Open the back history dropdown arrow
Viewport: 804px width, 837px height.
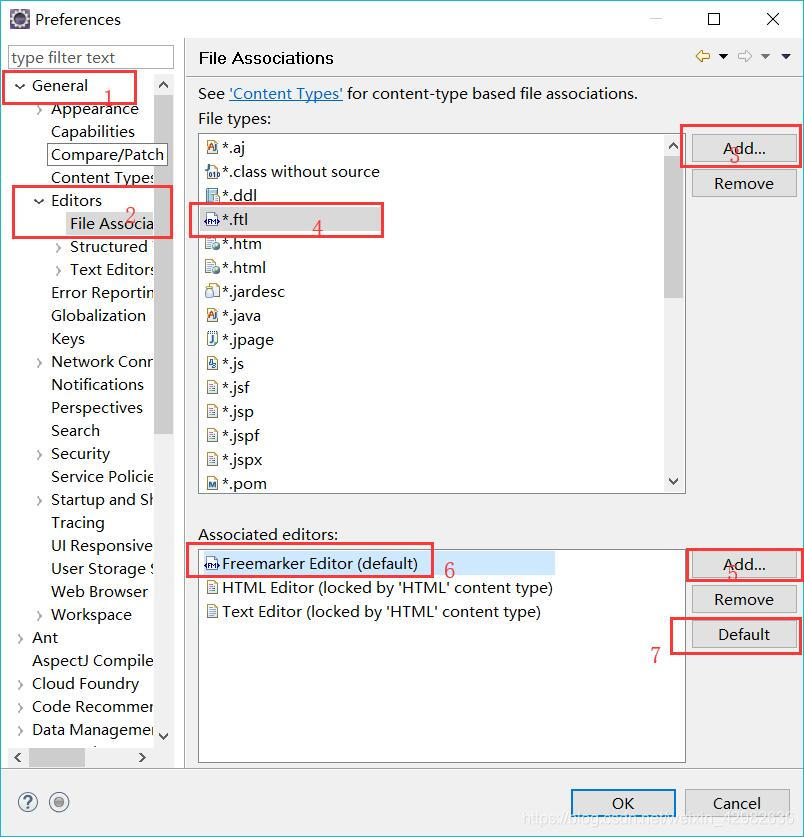pos(723,57)
